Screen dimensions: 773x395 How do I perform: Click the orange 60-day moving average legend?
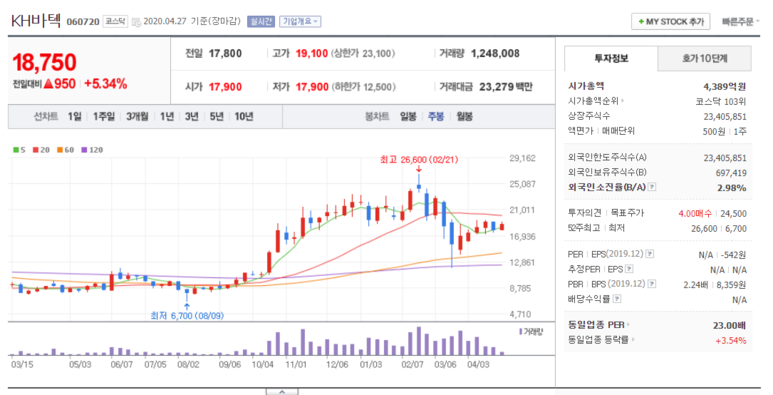65,150
